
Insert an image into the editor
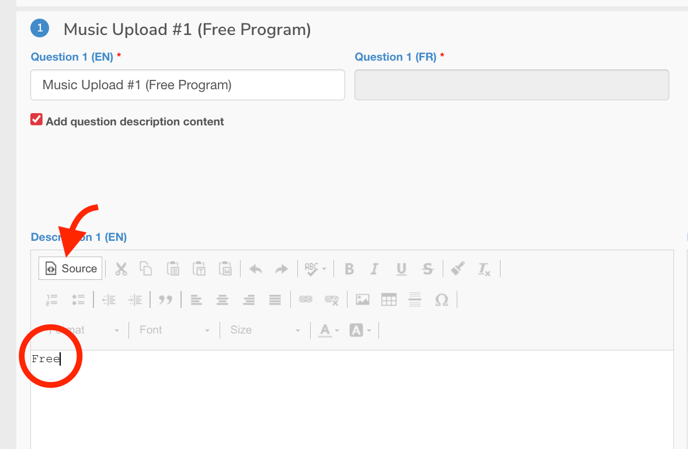pos(362,299)
